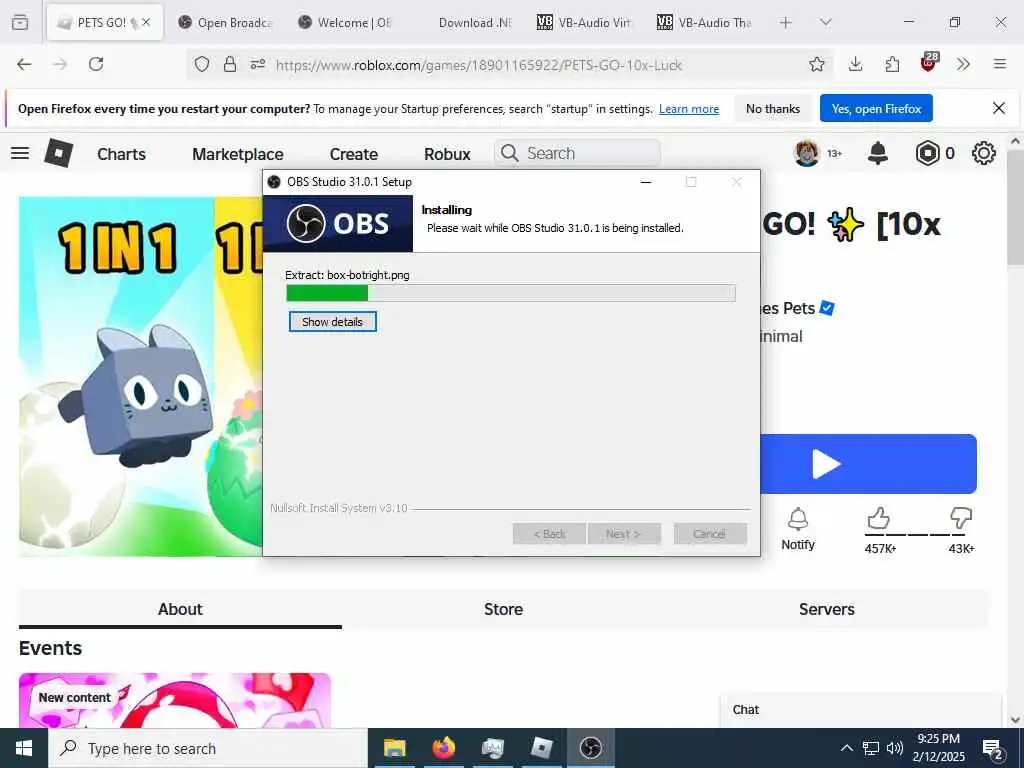Open the Roblox Chat panel
This screenshot has height=768, width=1024.
coord(861,711)
